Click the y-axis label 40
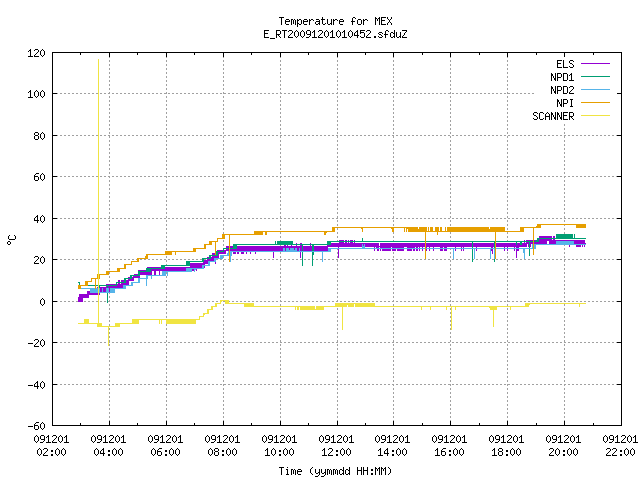The height and width of the screenshot is (480, 640). click(x=39, y=219)
